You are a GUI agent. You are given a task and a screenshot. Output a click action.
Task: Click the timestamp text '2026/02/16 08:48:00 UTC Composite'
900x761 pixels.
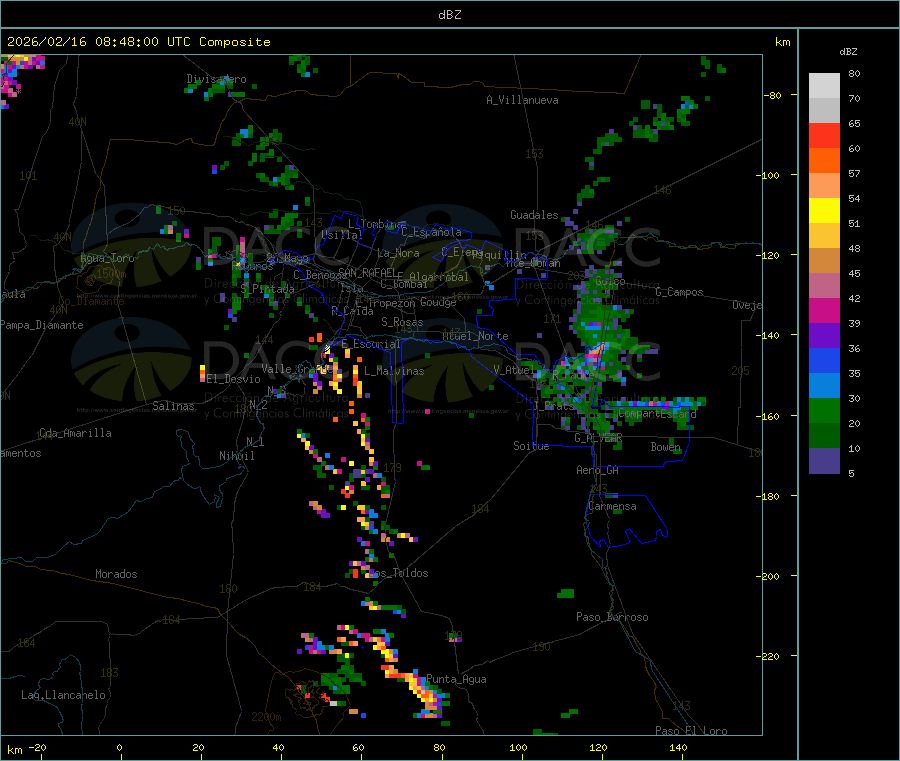pyautogui.click(x=138, y=42)
